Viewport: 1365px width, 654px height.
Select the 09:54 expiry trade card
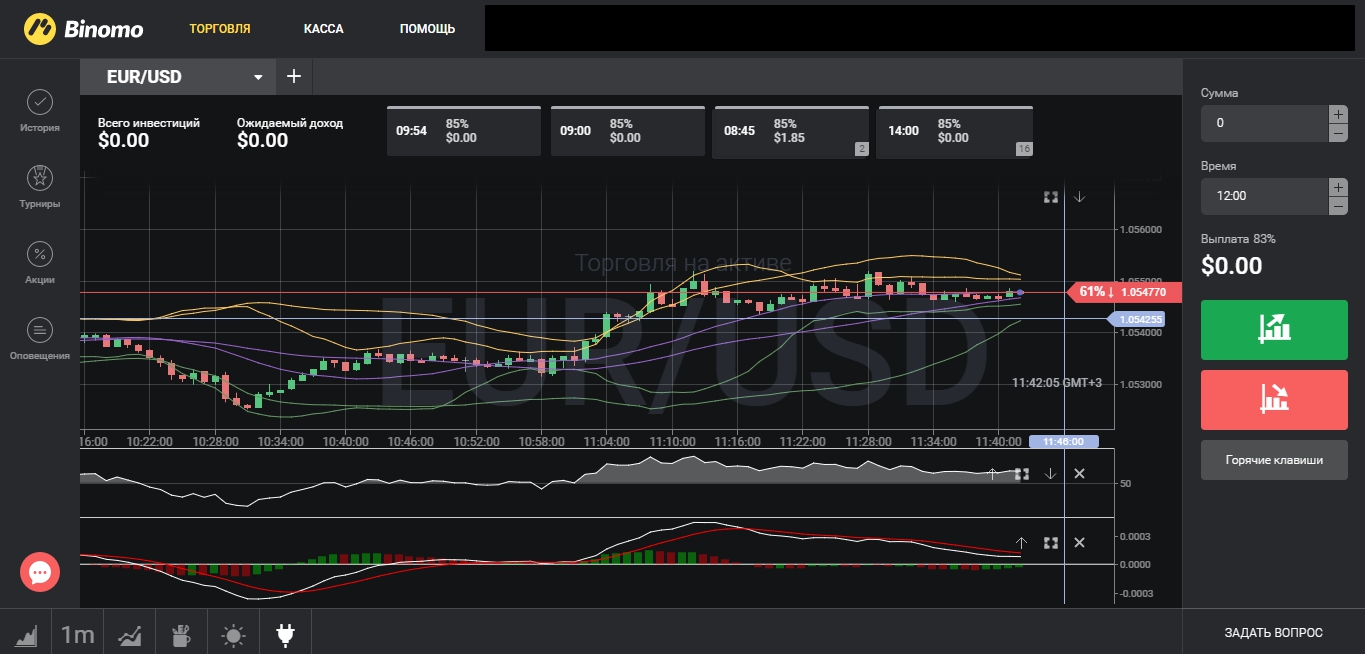463,131
